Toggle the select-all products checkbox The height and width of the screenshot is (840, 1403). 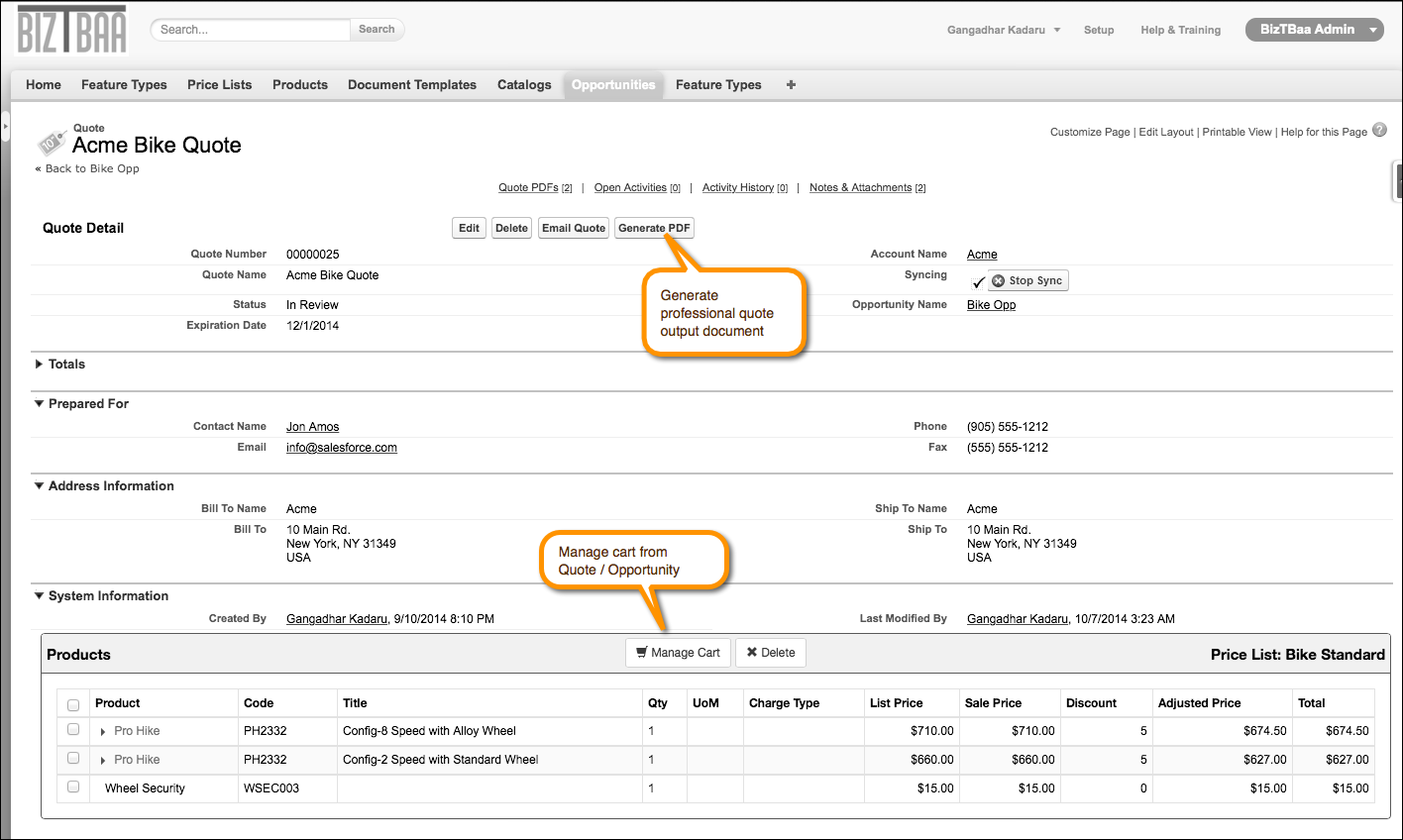pos(73,705)
